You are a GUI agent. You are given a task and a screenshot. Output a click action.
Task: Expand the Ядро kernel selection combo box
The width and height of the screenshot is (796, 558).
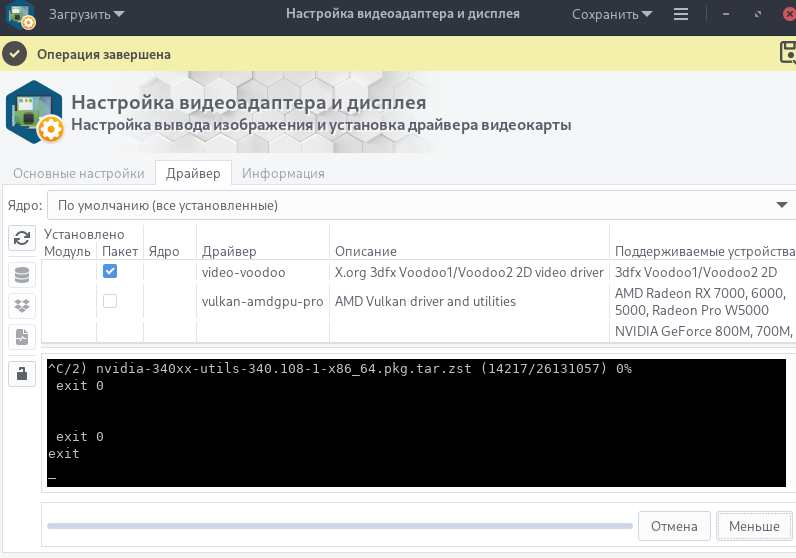tap(418, 205)
